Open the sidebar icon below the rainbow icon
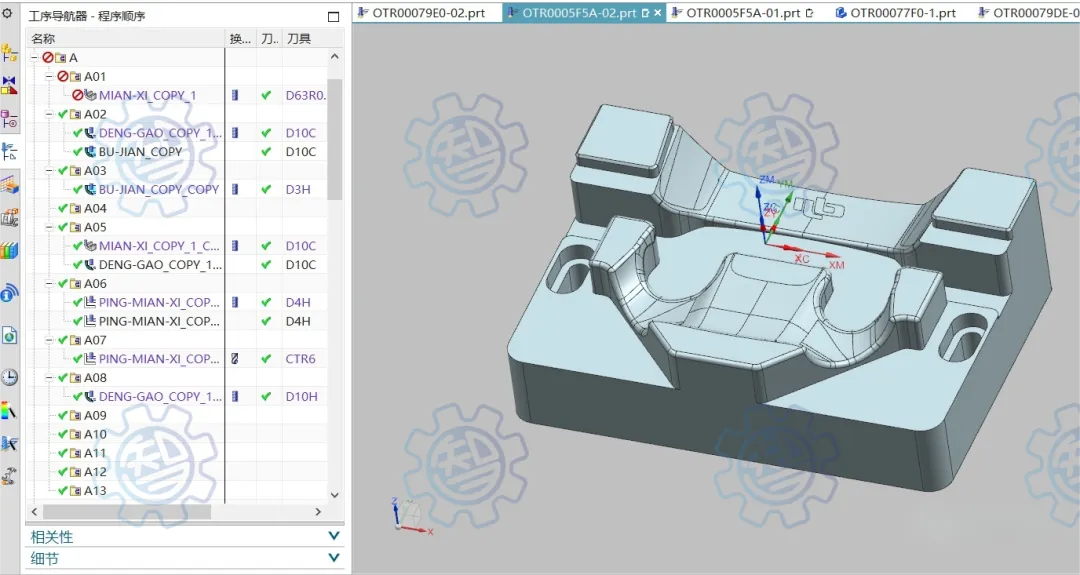Viewport: 1080px width, 575px height. (9, 443)
